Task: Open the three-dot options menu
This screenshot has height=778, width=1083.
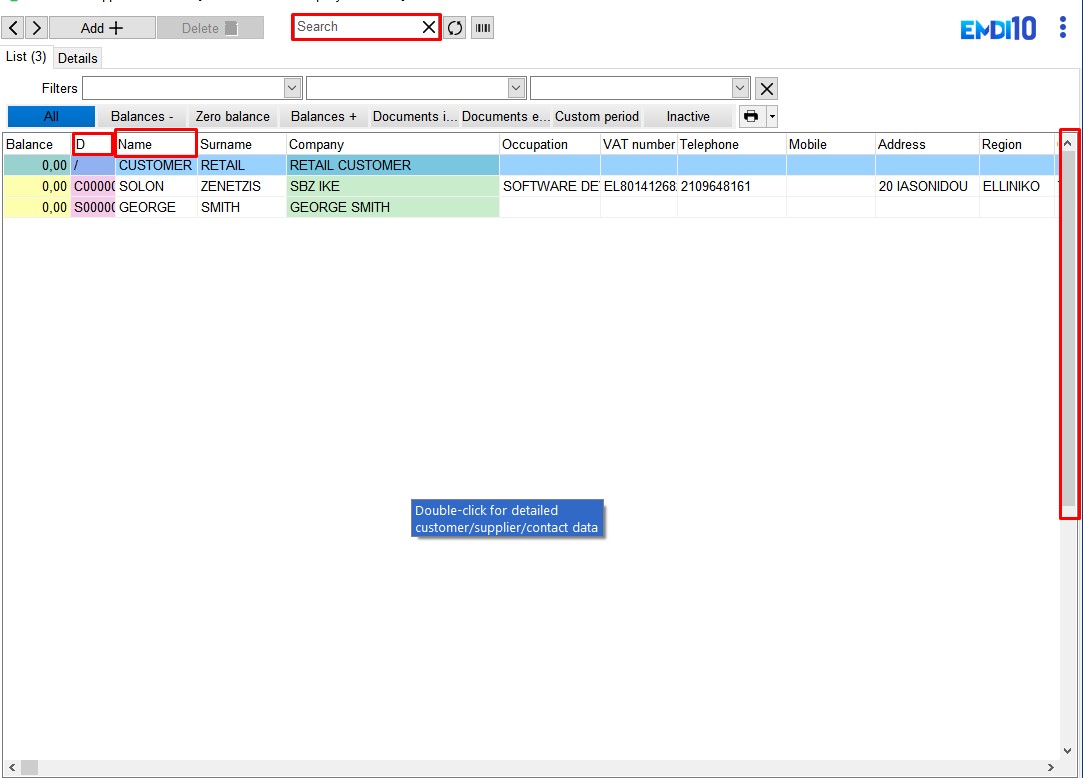Action: click(1062, 28)
